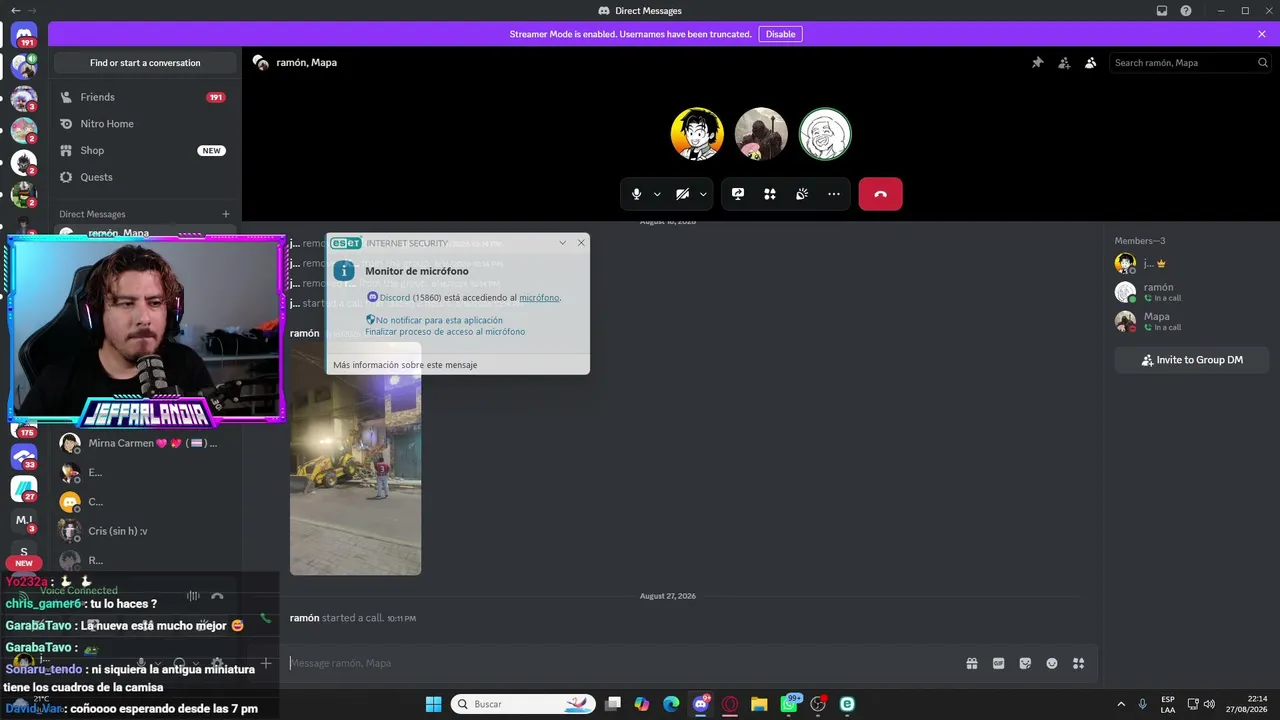The image size is (1280, 720).
Task: Mute the microphone in the call
Action: tap(636, 194)
